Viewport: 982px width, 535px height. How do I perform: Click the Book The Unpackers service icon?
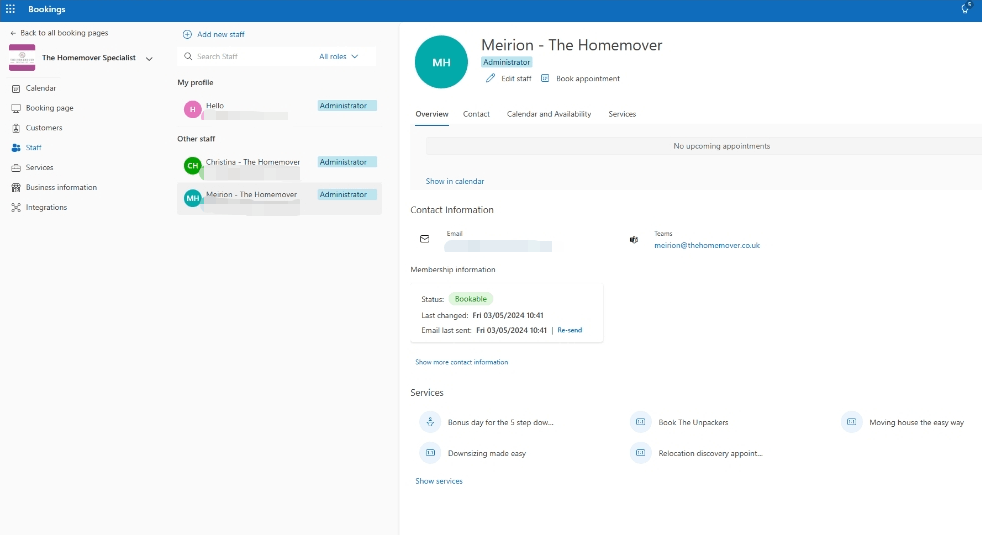pos(641,422)
